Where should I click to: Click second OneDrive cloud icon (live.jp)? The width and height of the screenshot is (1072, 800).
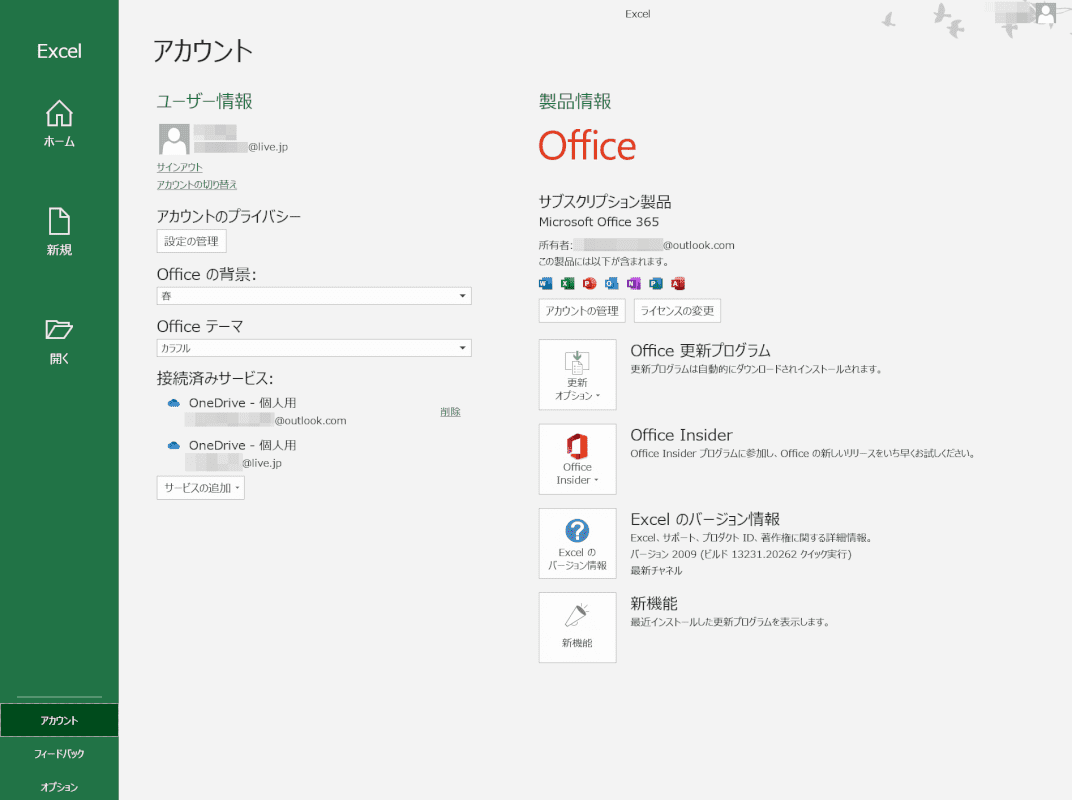coord(174,446)
